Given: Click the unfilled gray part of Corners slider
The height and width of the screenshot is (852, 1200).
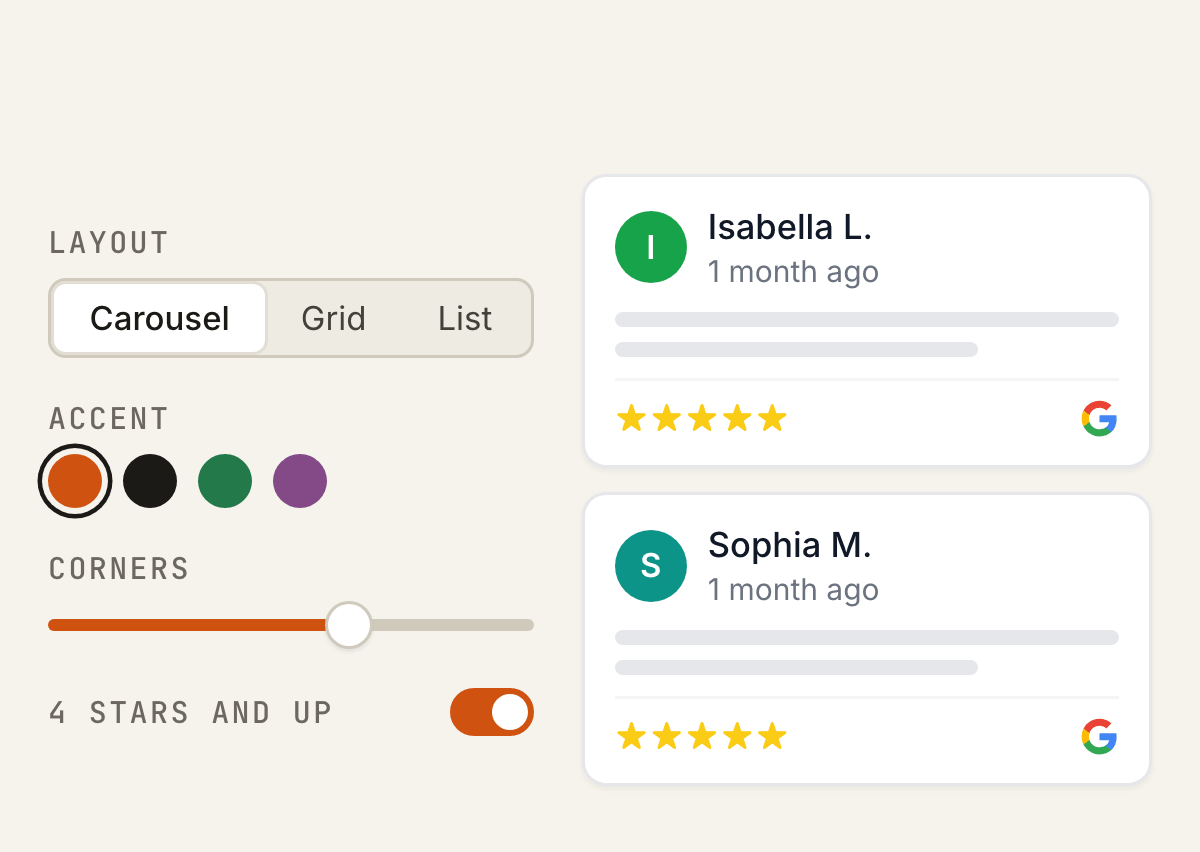Looking at the screenshot, I should (x=452, y=625).
